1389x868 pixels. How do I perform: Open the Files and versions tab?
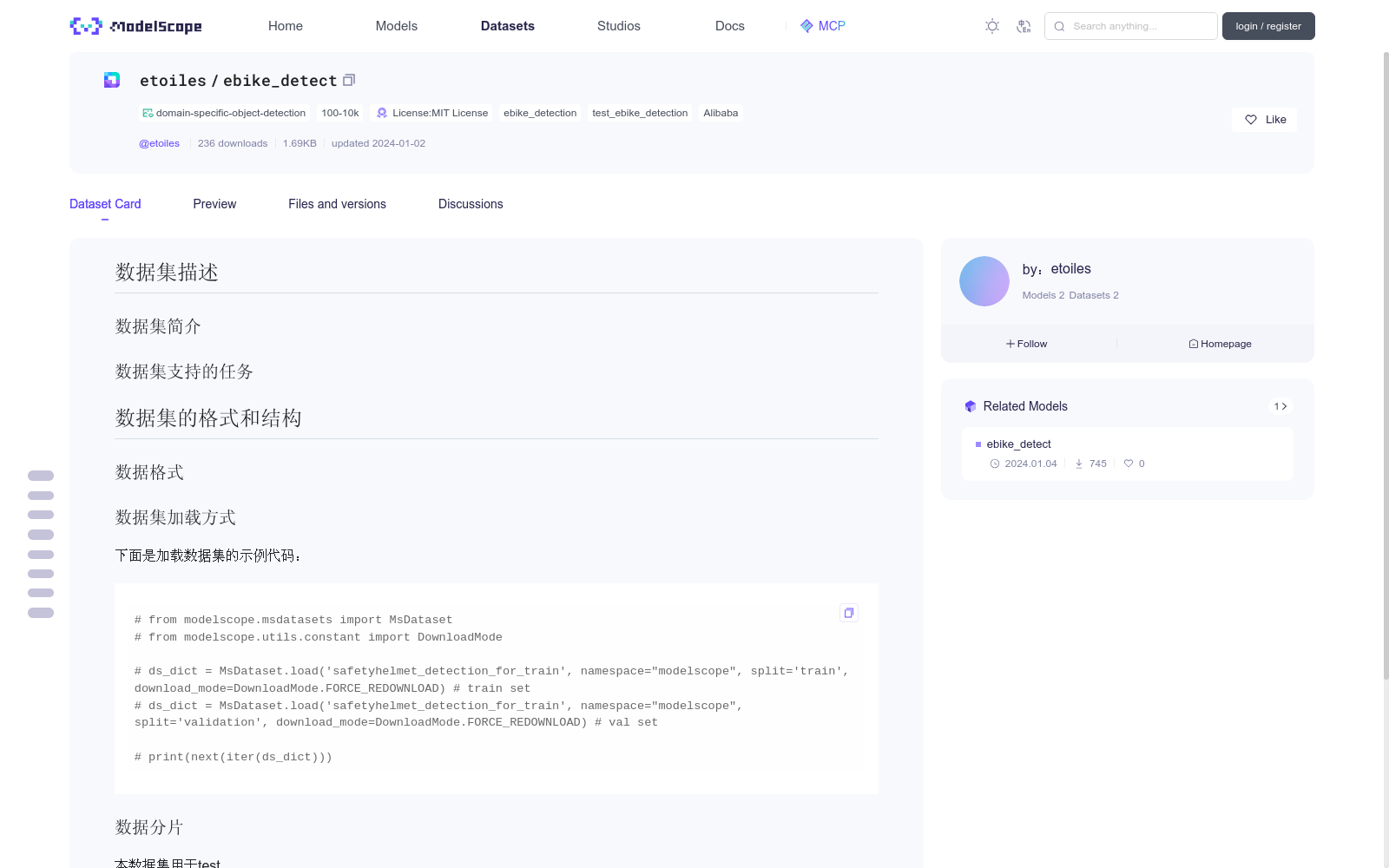(337, 204)
